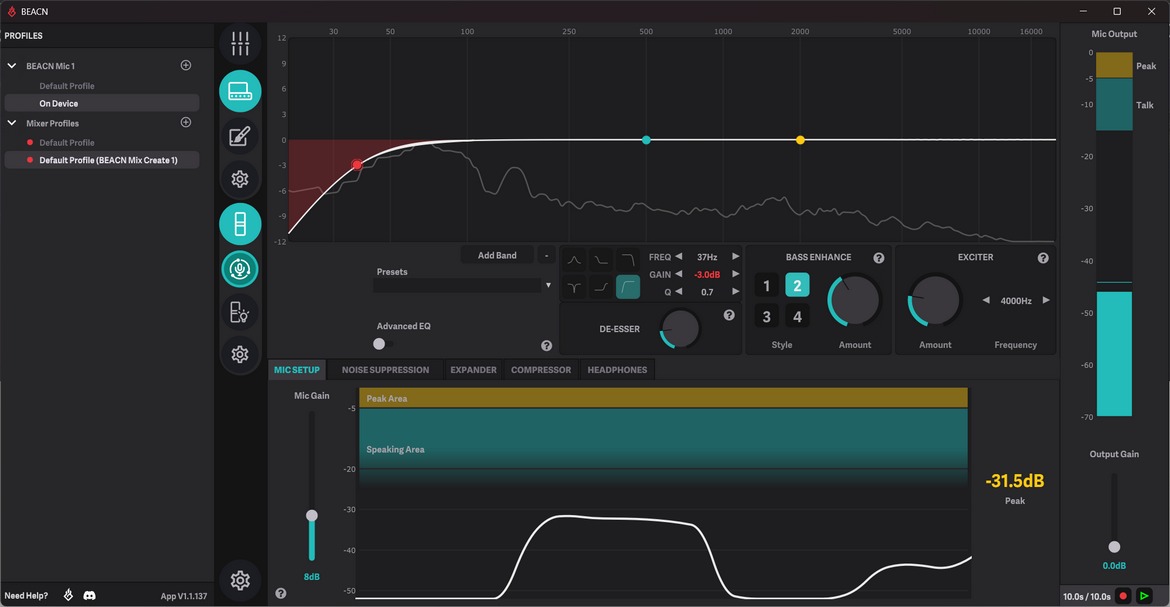Screen dimensions: 1170x607
Task: Select the teal vertical device icon in sidebar
Action: pyautogui.click(x=240, y=224)
